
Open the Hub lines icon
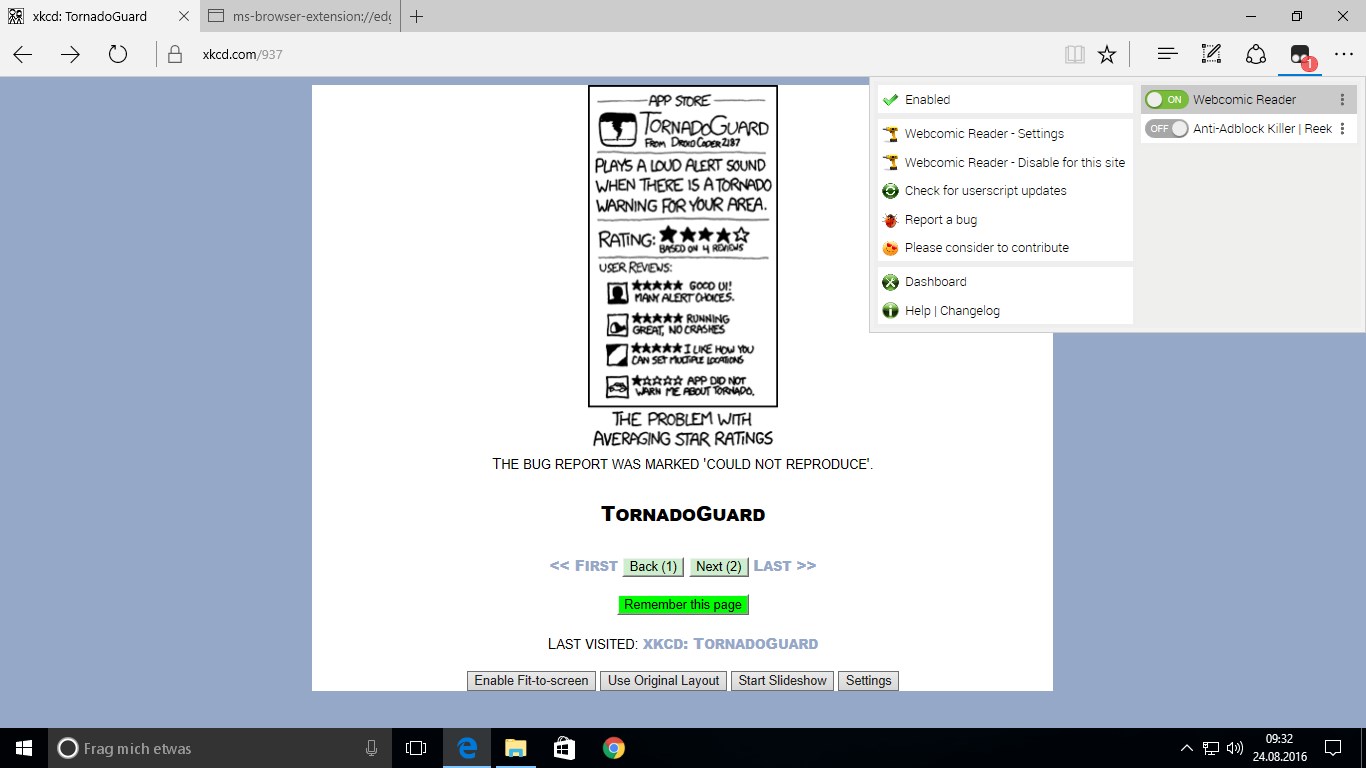pyautogui.click(x=1166, y=55)
